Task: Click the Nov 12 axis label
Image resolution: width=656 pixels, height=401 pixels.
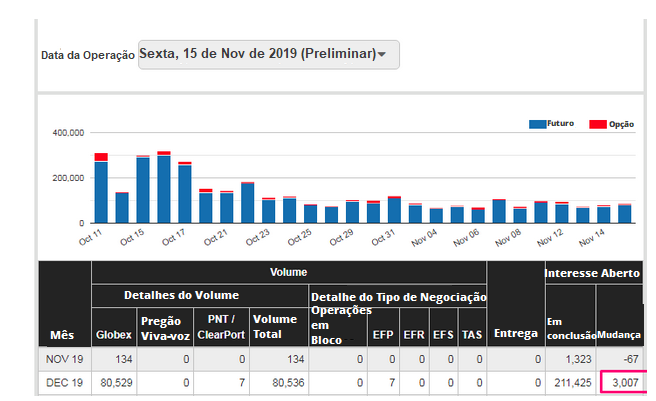Action: (x=550, y=238)
